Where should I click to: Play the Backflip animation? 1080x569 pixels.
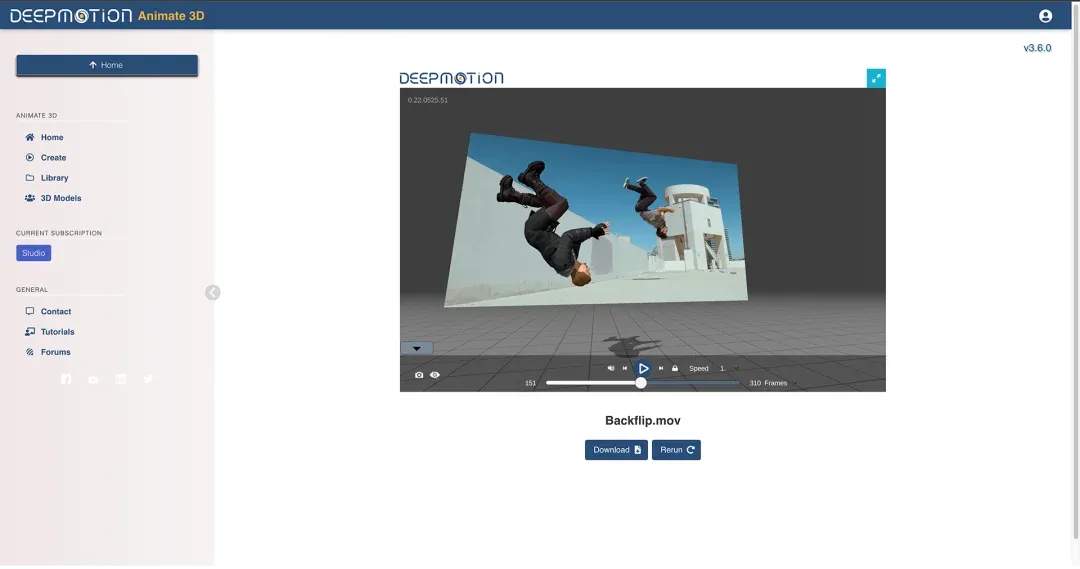coord(643,369)
